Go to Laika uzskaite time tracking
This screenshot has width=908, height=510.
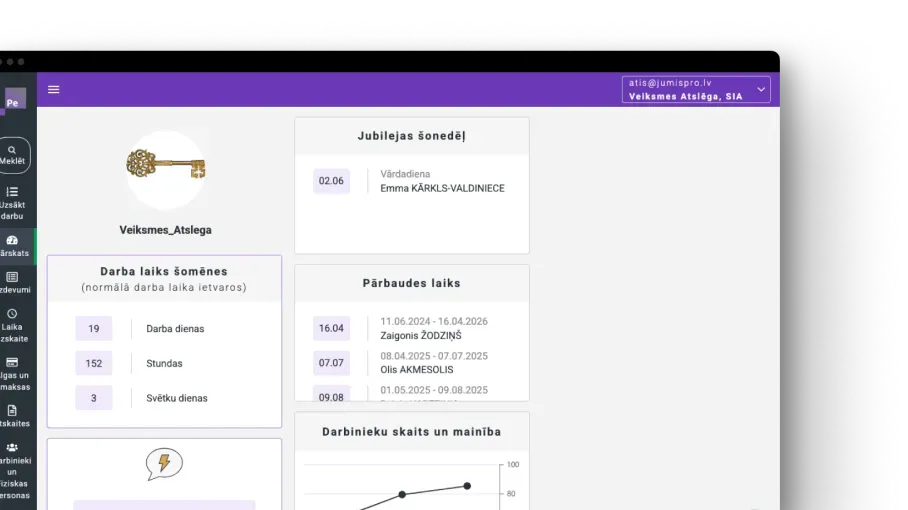(13, 326)
